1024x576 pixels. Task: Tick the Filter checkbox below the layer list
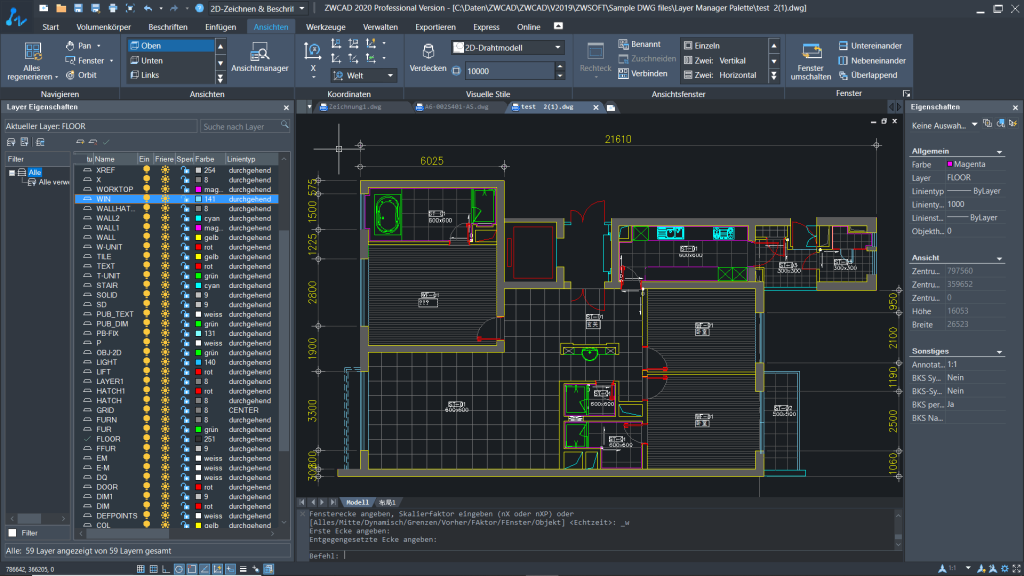[x=12, y=533]
